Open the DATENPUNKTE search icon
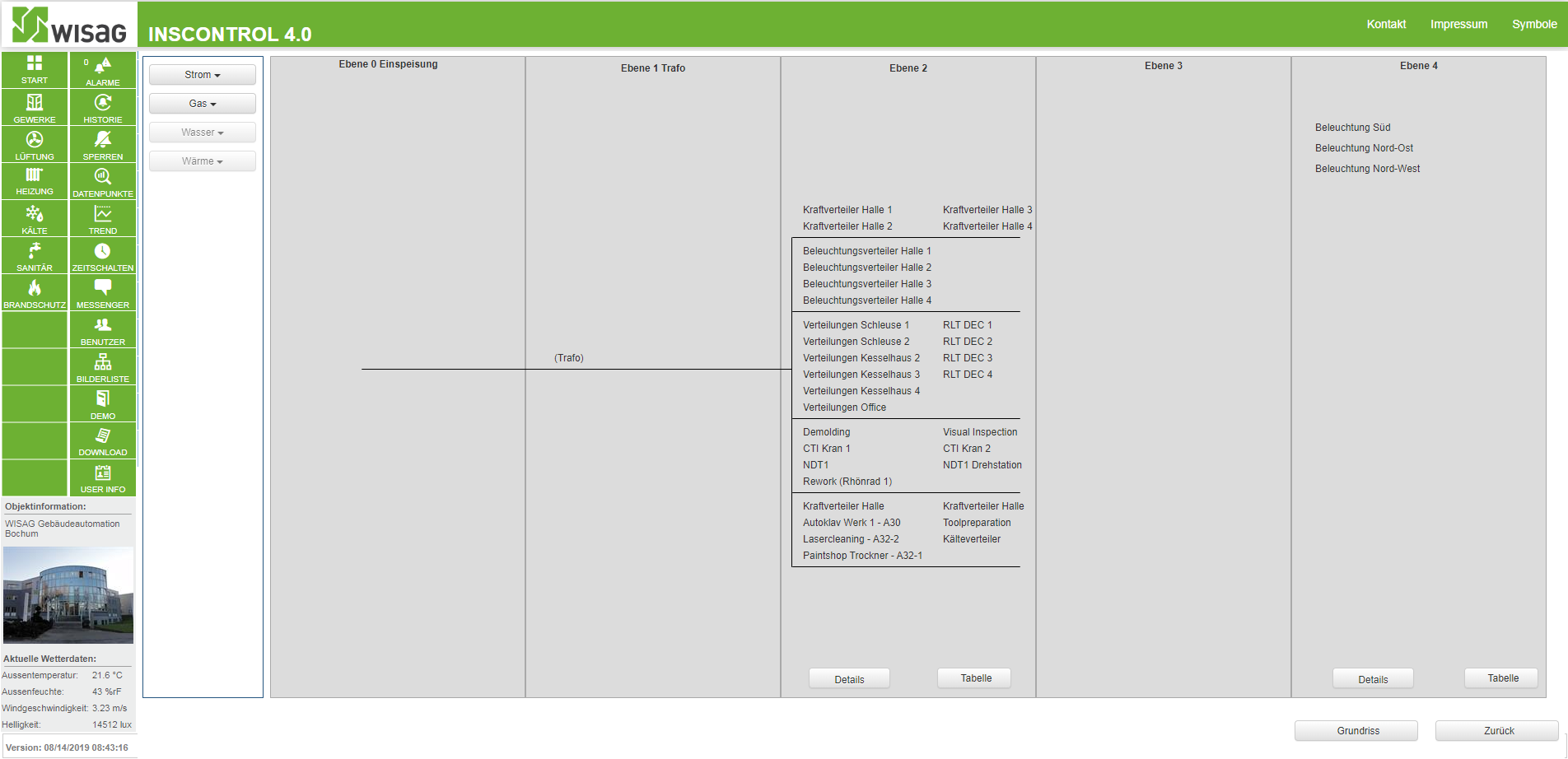Screen dimensions: 1568x759 pyautogui.click(x=103, y=176)
